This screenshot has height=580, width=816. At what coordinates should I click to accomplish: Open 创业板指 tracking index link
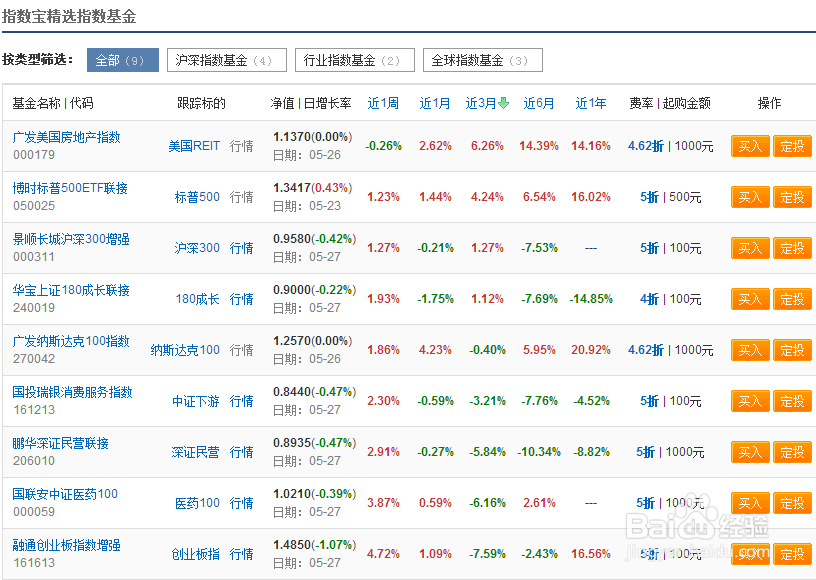click(x=196, y=554)
